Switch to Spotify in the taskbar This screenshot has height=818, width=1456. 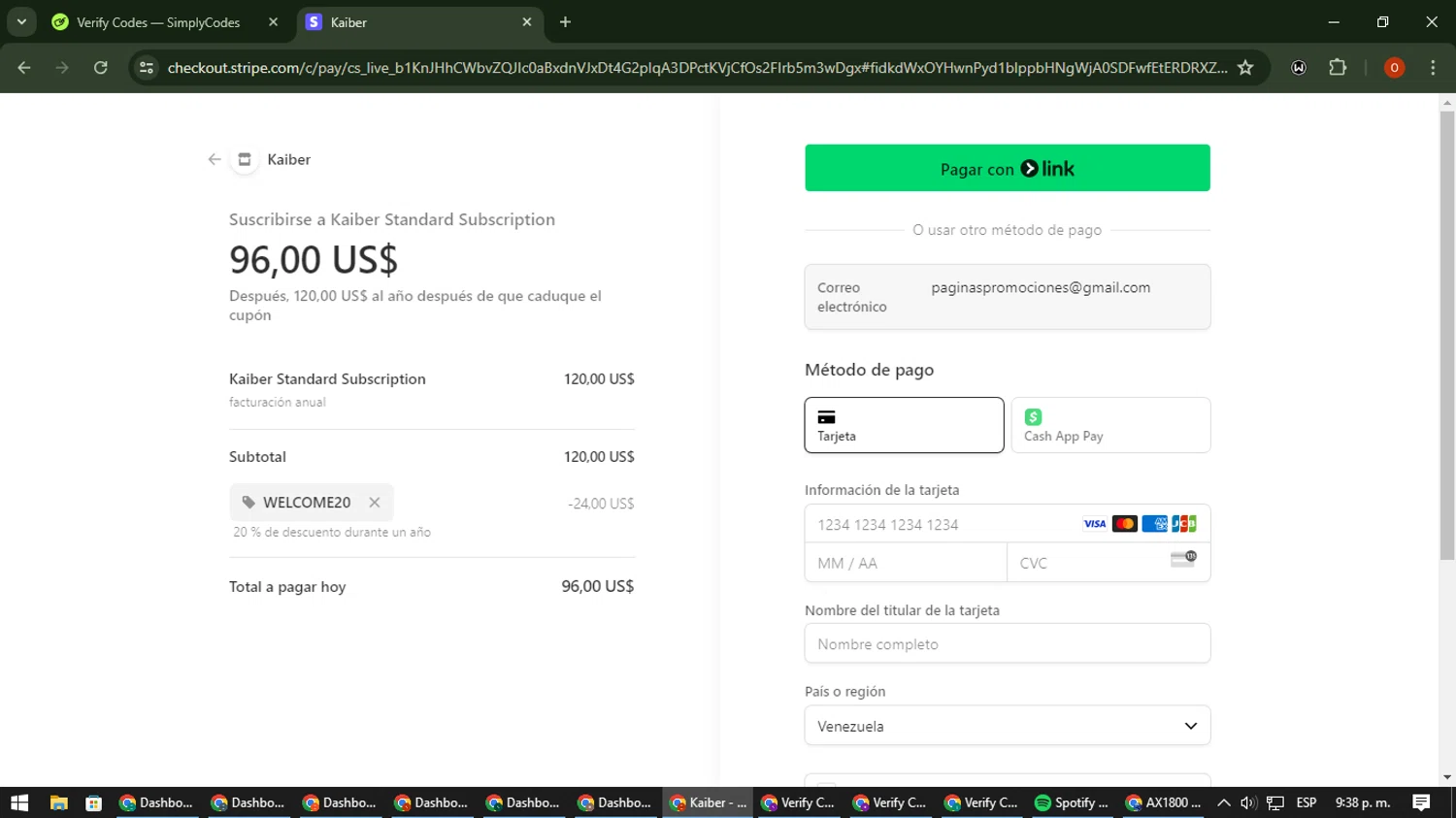coord(1073,802)
